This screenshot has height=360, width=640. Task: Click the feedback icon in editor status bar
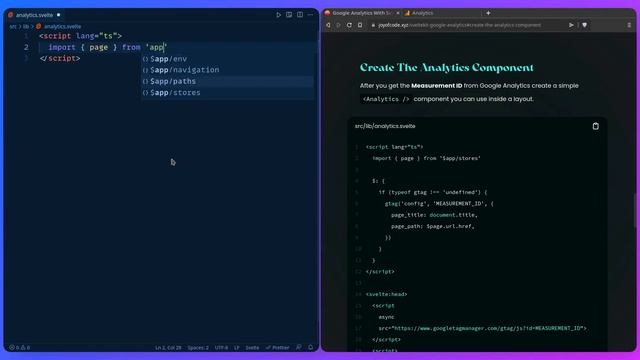tap(299, 347)
